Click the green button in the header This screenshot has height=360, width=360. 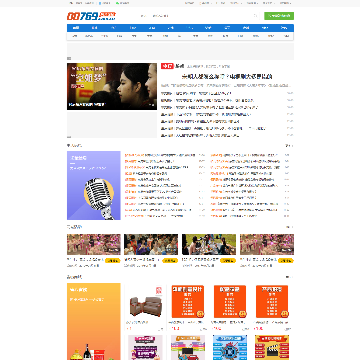click(279, 16)
